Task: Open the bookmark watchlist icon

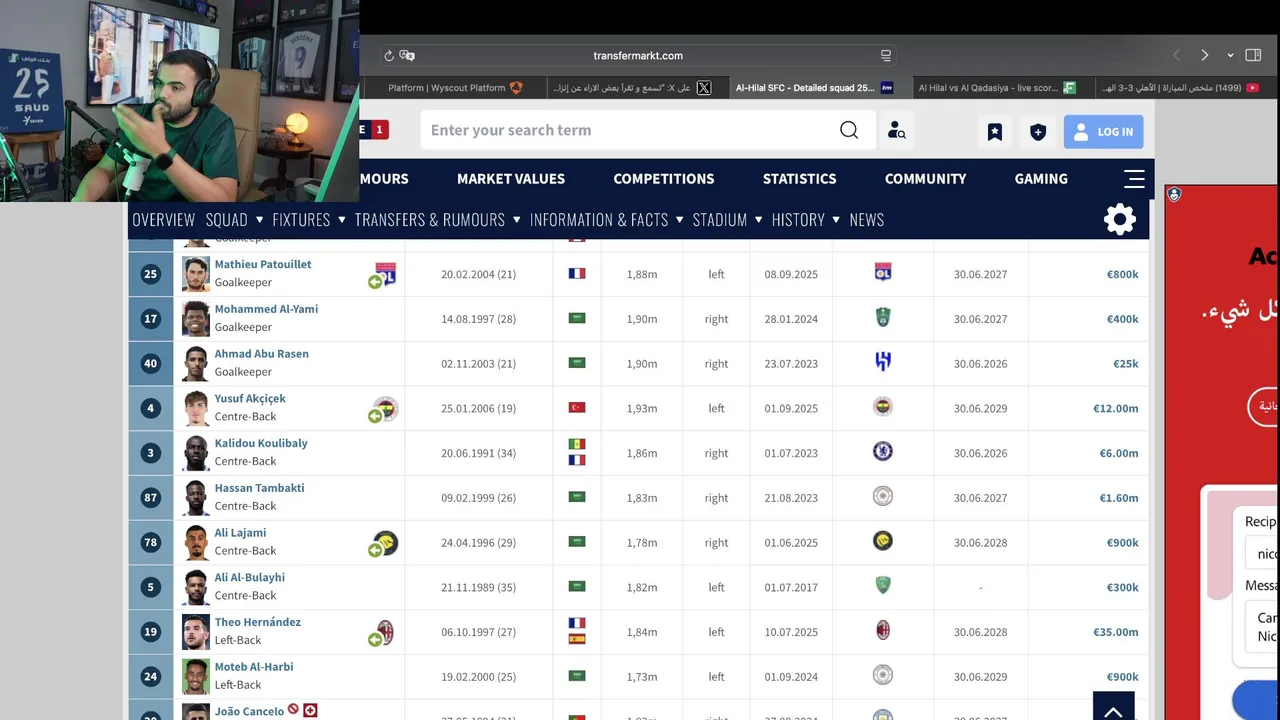Action: click(x=995, y=132)
